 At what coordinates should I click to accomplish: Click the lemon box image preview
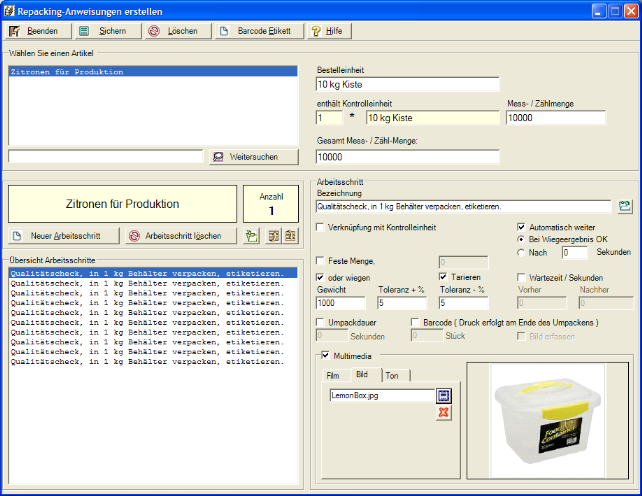[548, 420]
